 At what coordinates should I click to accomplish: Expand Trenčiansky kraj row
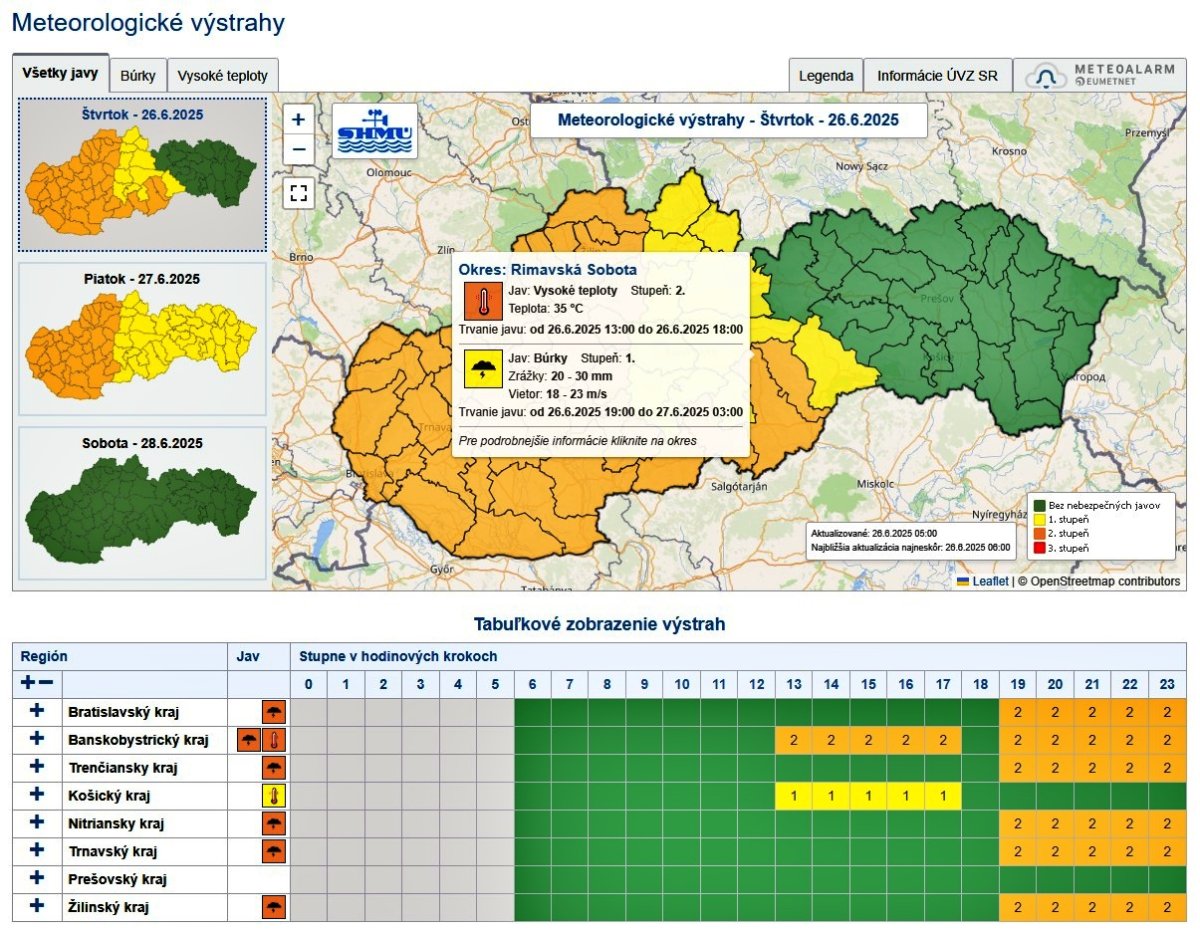[x=37, y=768]
